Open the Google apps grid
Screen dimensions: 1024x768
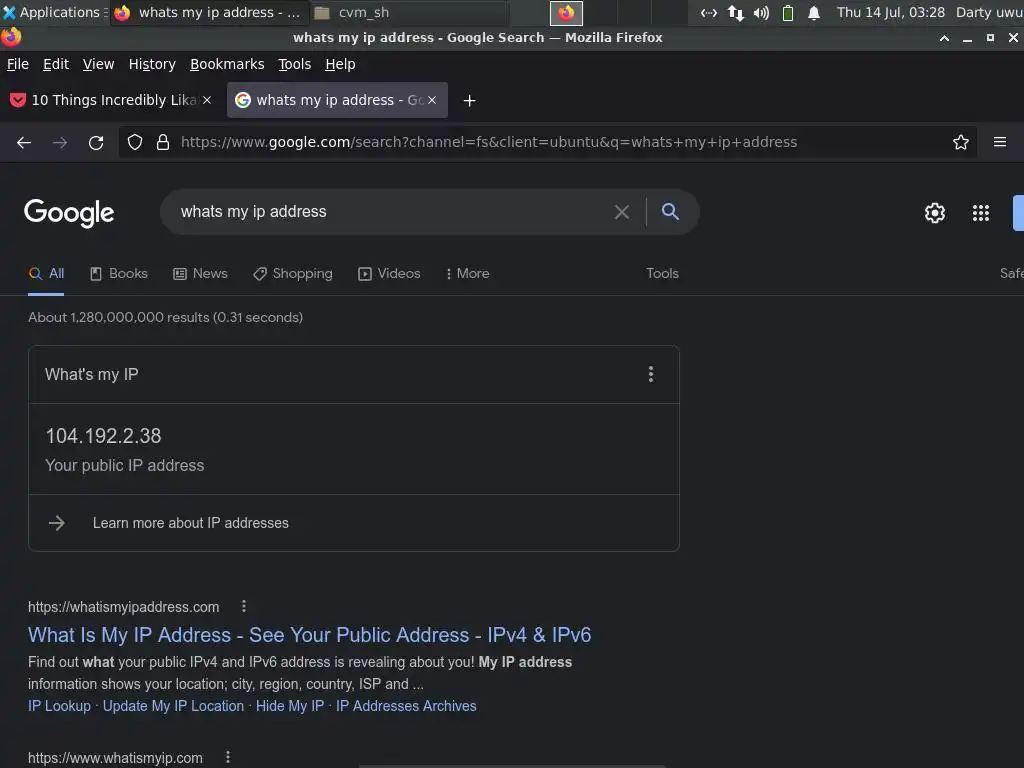tap(981, 213)
